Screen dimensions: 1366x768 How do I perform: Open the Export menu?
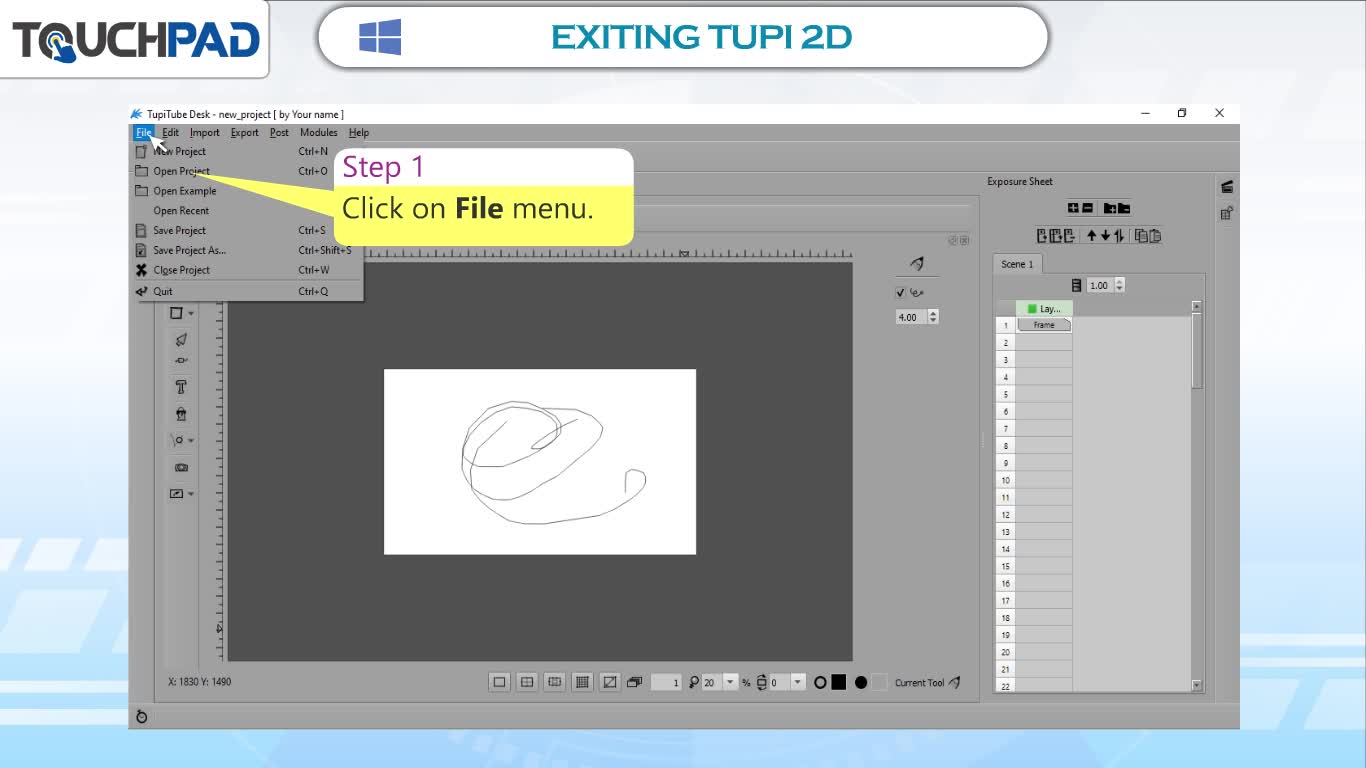coord(244,132)
